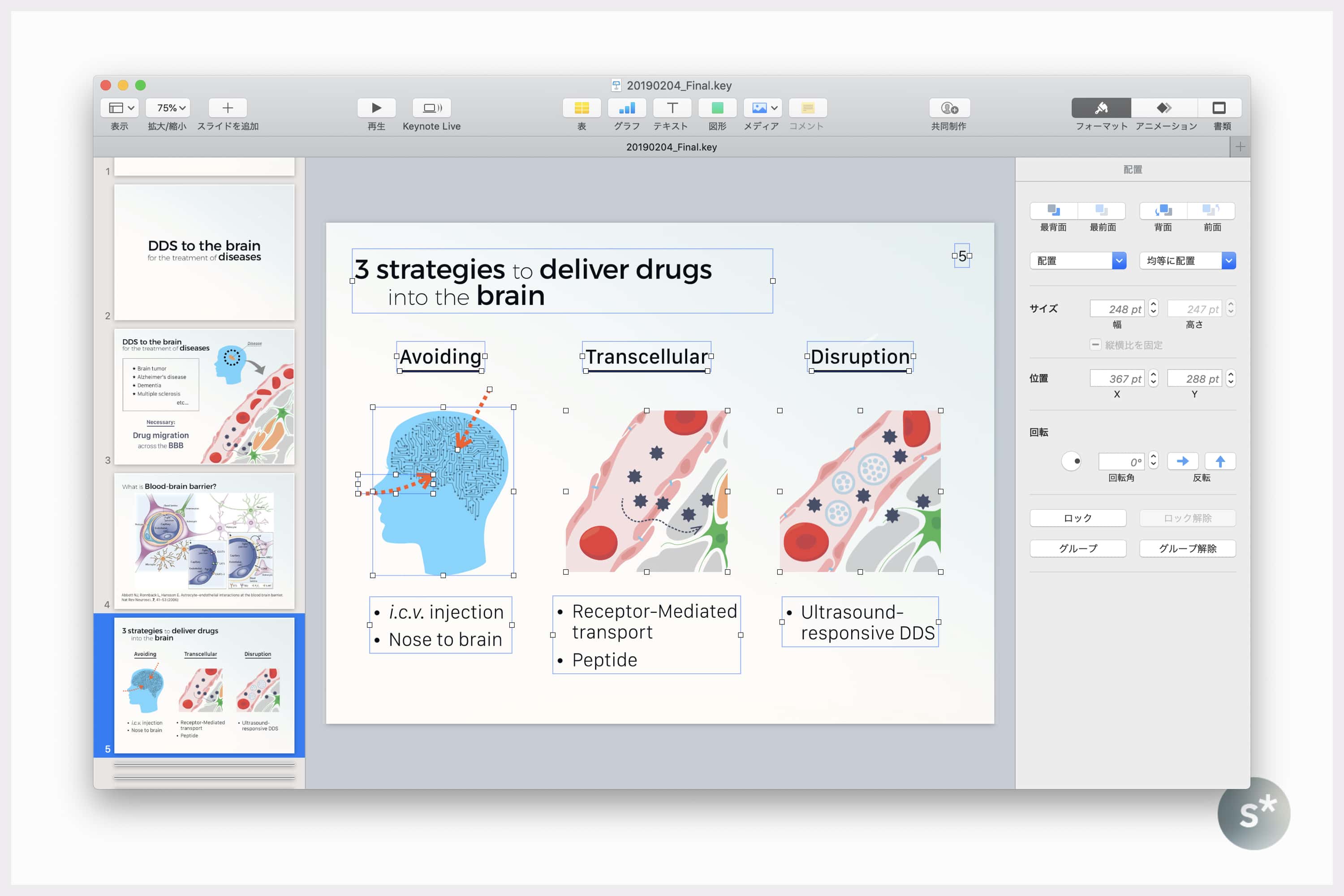The height and width of the screenshot is (896, 1344).
Task: Click the collaborate (共同制作) icon
Action: point(949,108)
